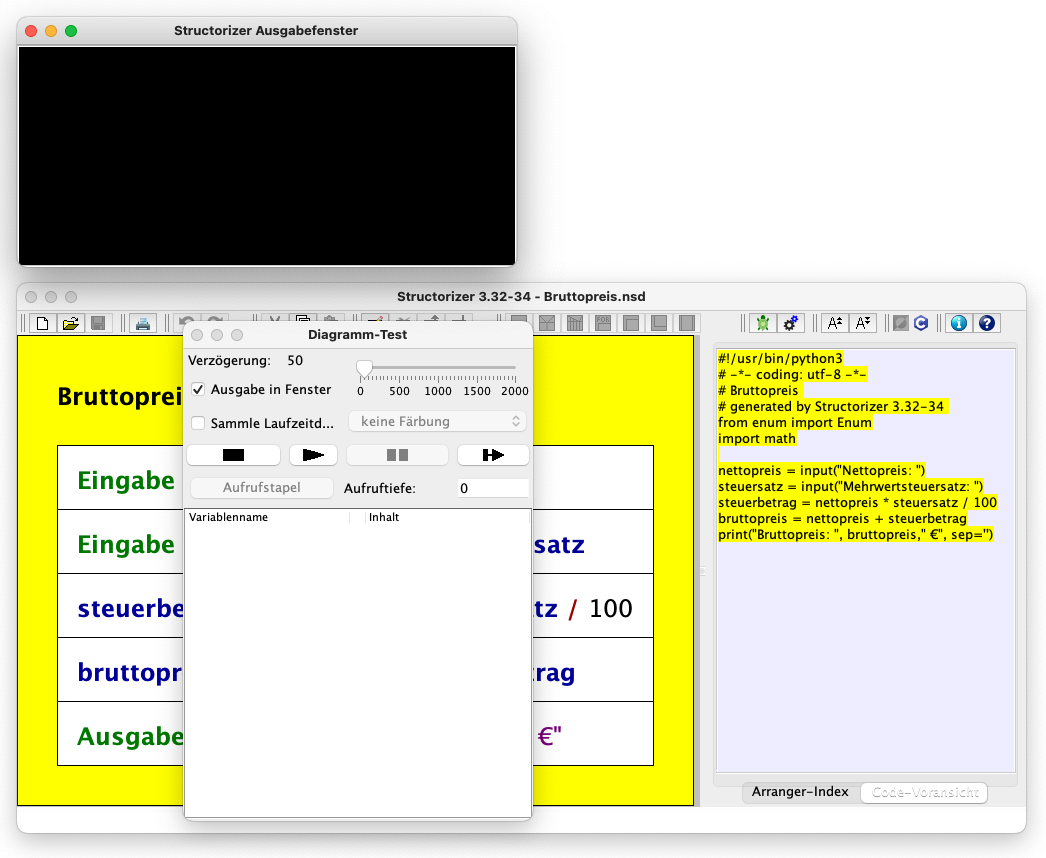Image resolution: width=1046 pixels, height=858 pixels.
Task: Click the Aufruftiefe input field
Action: pyautogui.click(x=493, y=488)
